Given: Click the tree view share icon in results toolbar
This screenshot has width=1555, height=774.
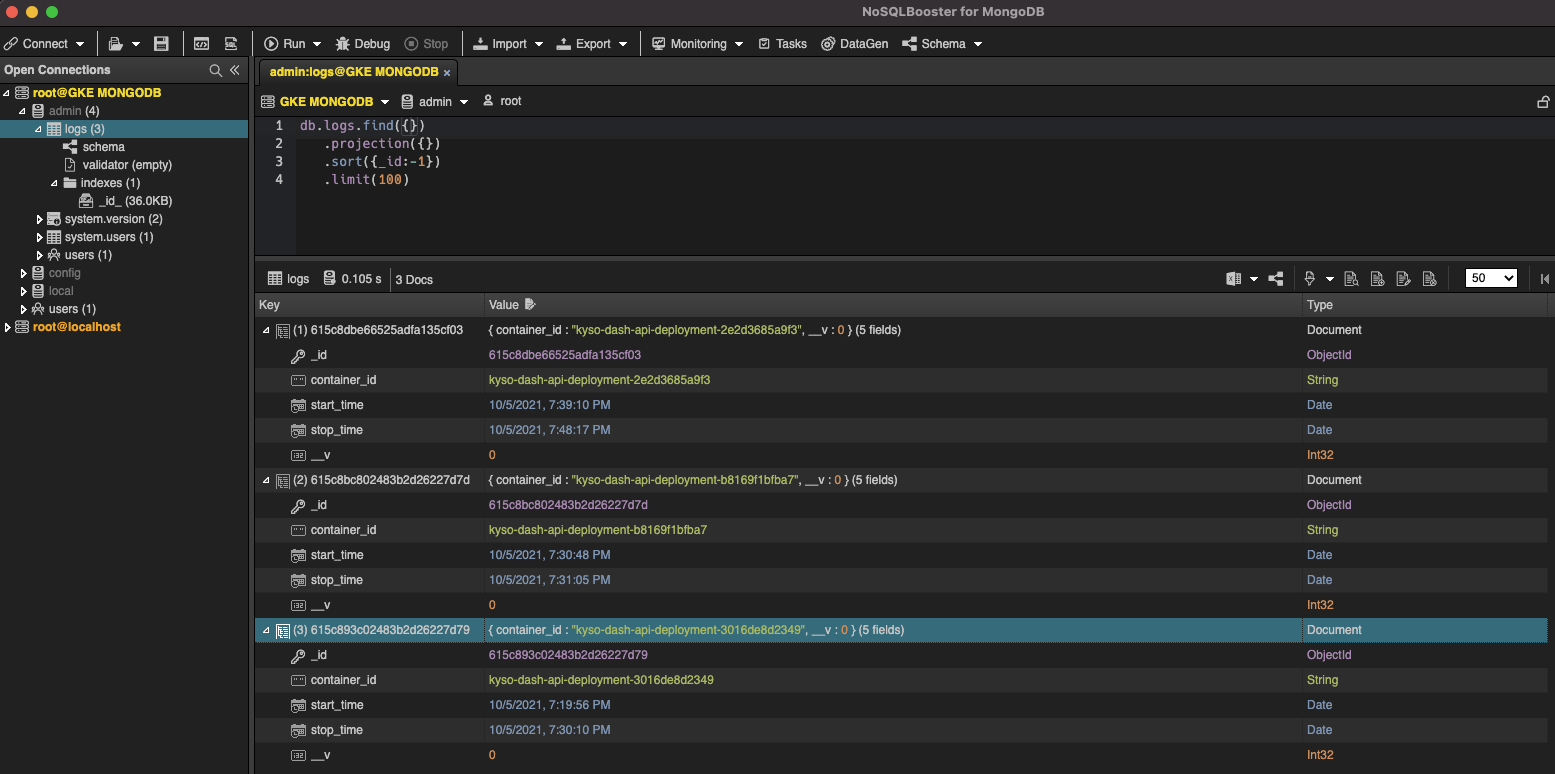Looking at the screenshot, I should [1276, 279].
